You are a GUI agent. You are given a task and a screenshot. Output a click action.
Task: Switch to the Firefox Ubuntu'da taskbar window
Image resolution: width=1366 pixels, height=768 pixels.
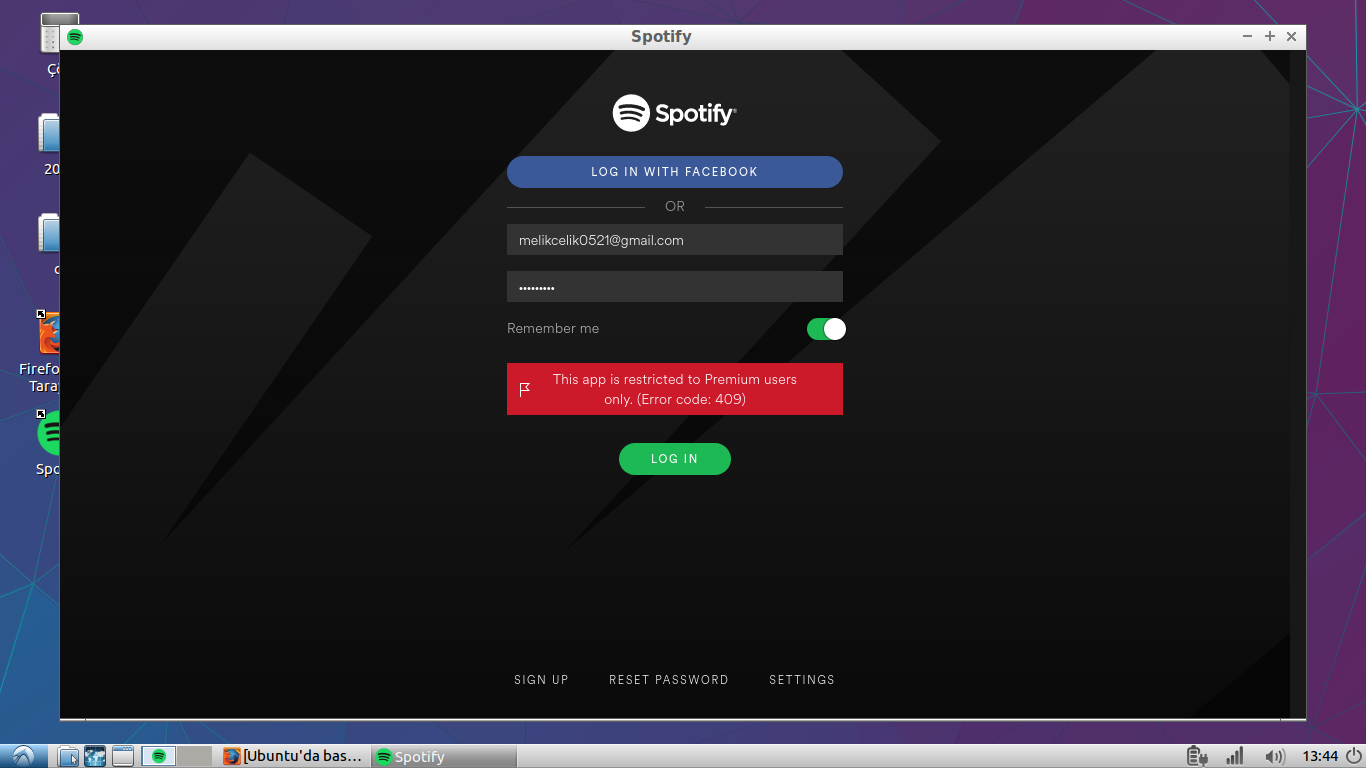294,756
